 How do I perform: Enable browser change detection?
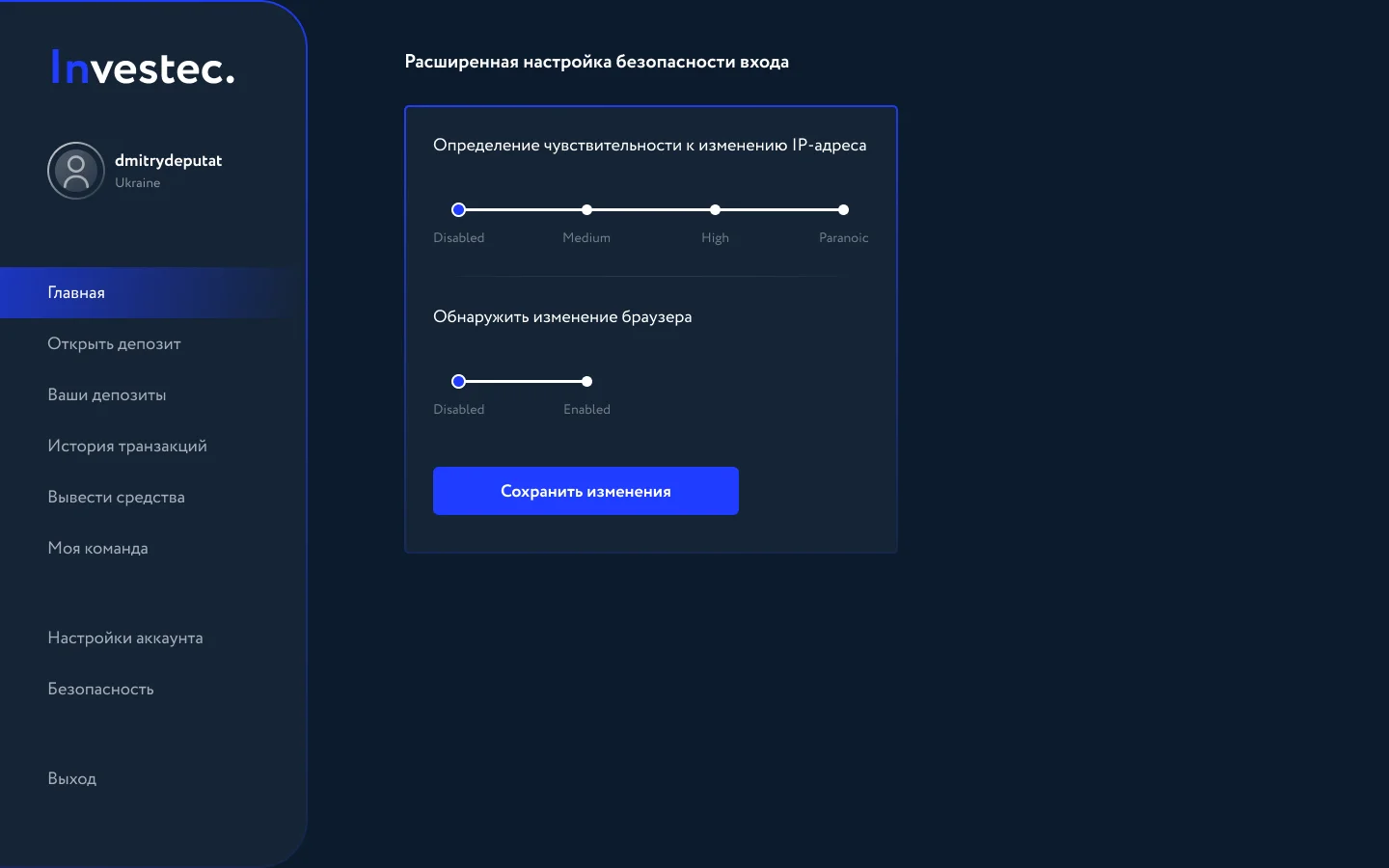tap(586, 381)
